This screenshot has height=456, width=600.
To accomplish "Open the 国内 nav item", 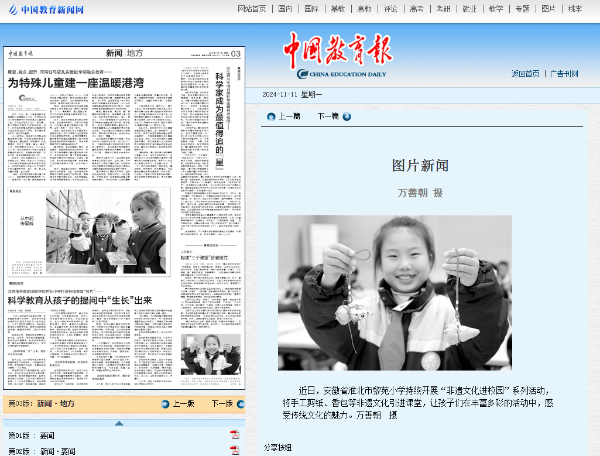I will (x=285, y=9).
